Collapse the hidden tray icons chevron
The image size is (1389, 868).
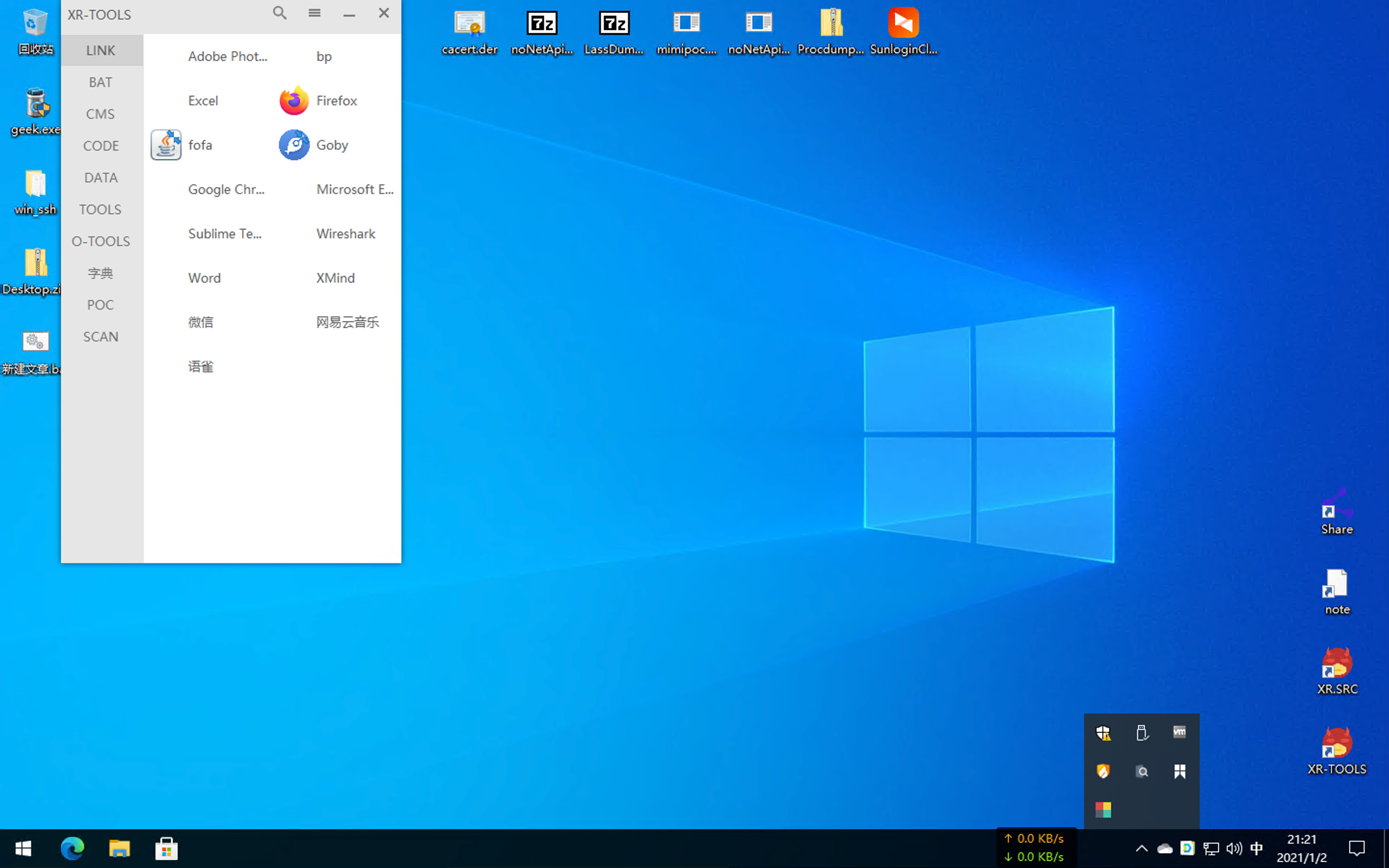(1141, 849)
